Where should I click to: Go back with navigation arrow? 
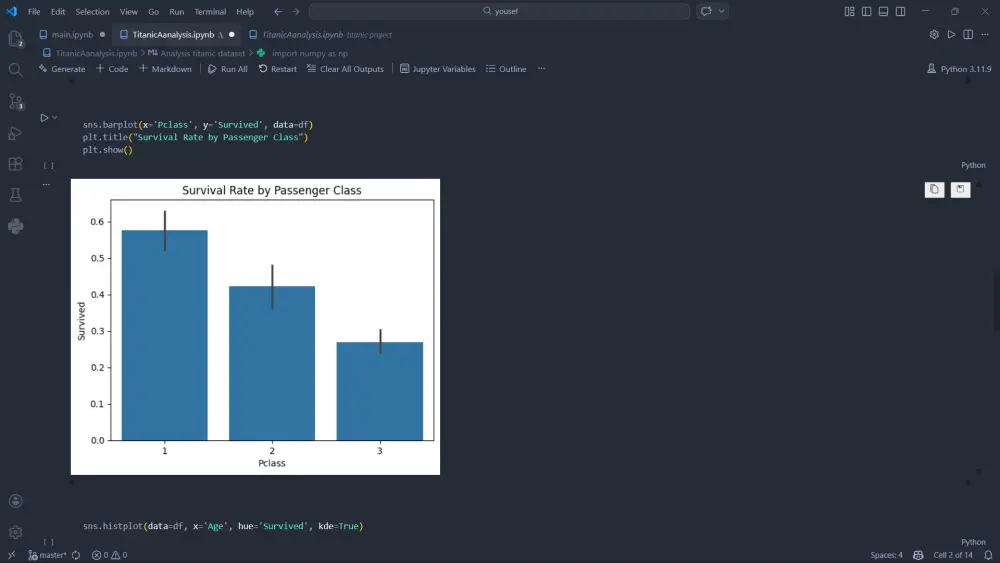pos(278,11)
